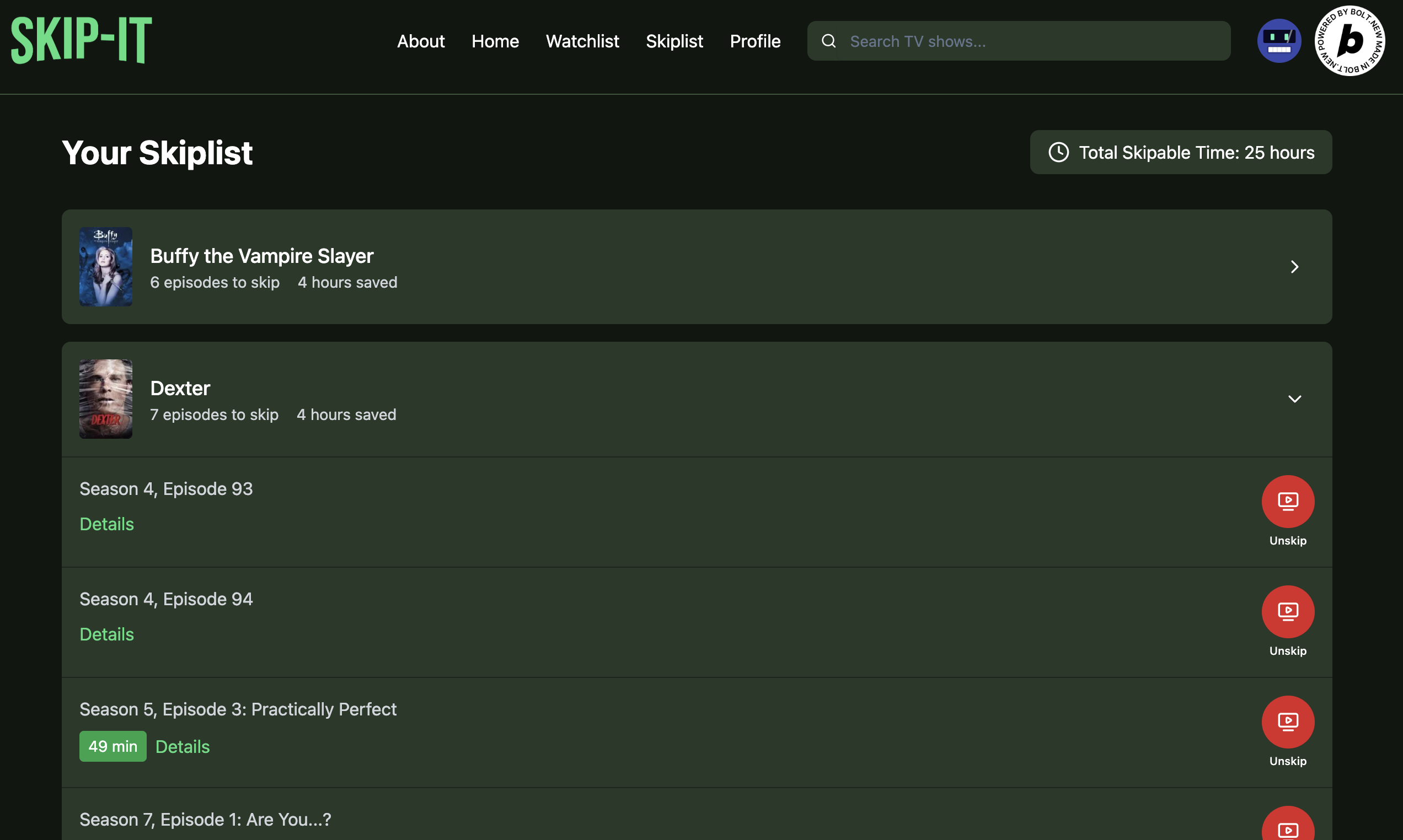Open the Watchlist page

(582, 41)
